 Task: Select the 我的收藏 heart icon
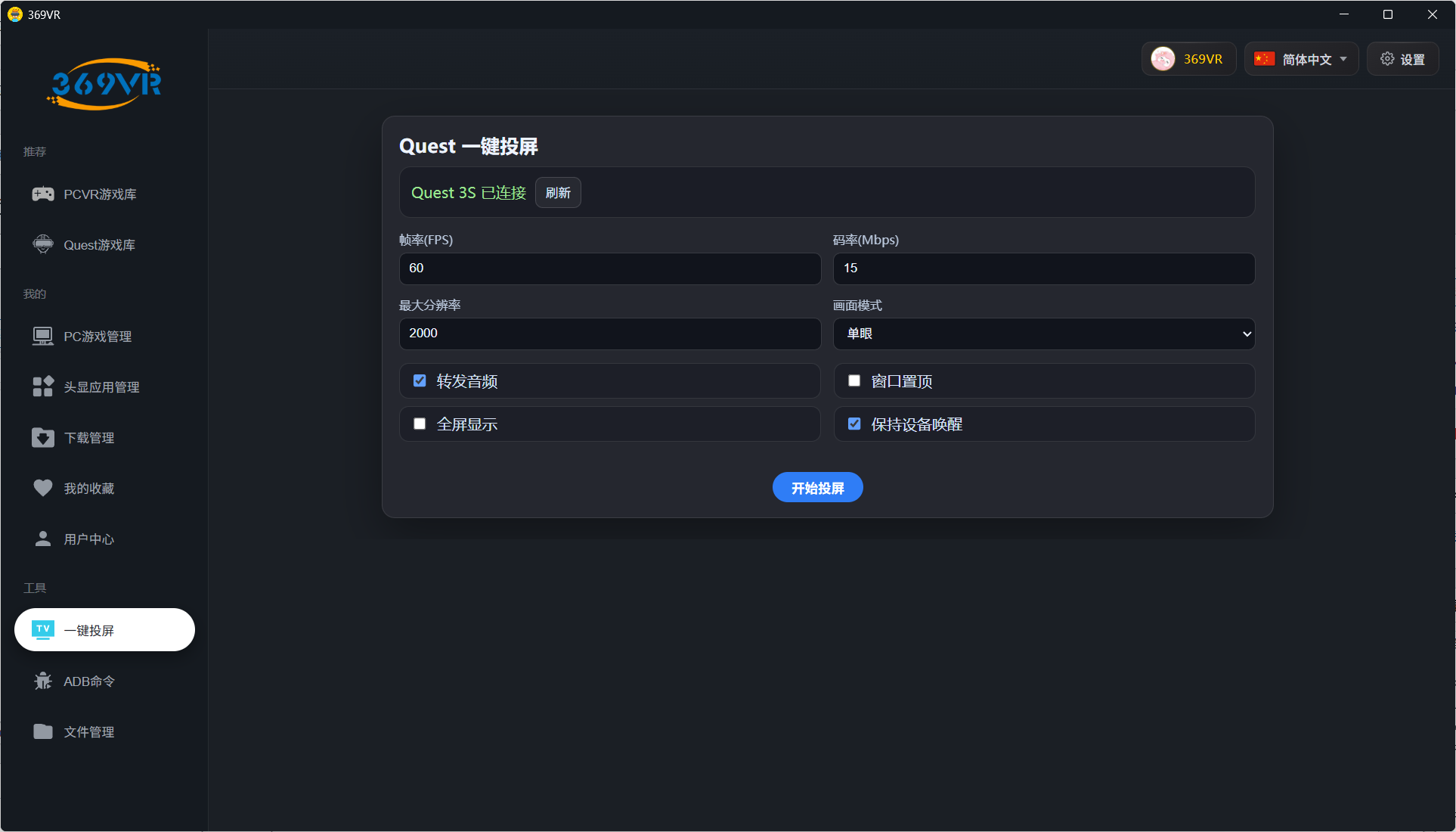tap(43, 488)
